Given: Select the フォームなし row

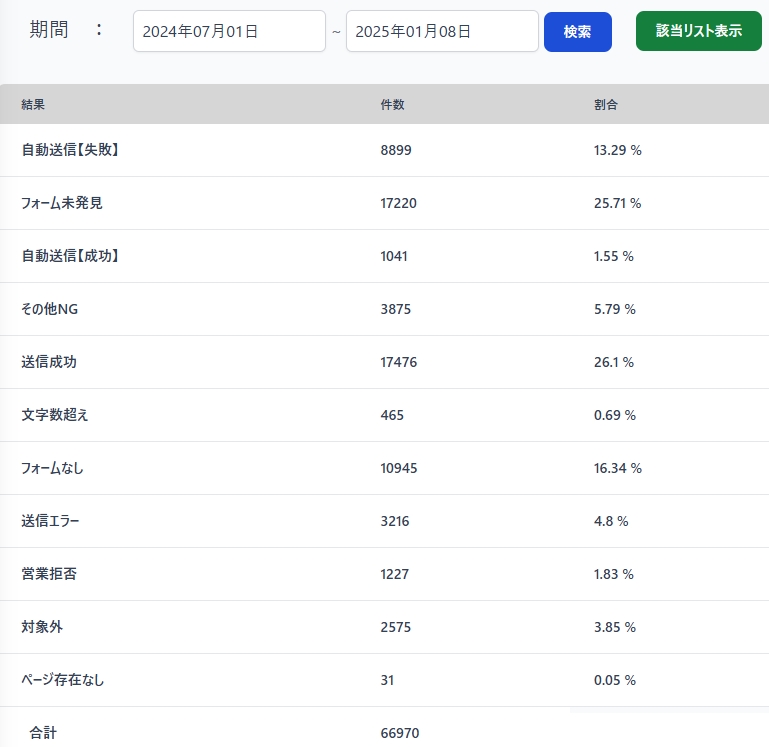Looking at the screenshot, I should click(56, 468).
